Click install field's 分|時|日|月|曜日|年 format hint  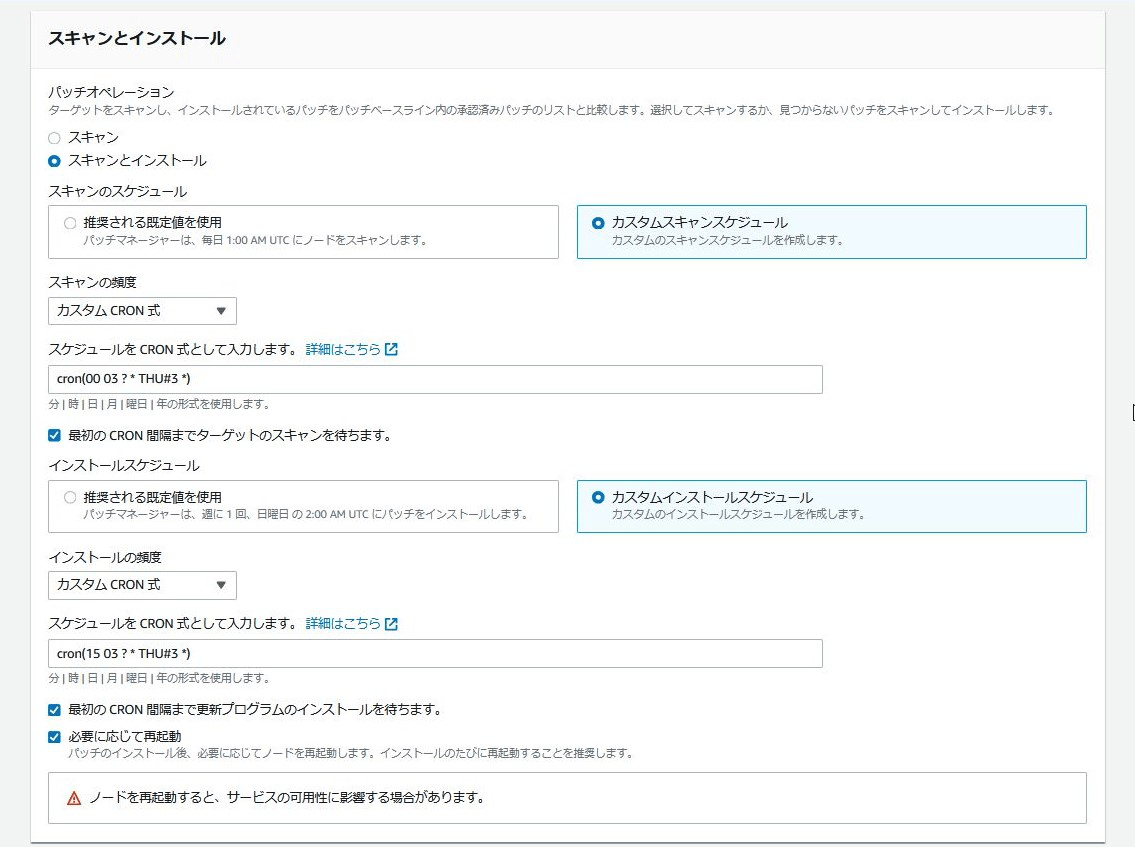click(159, 678)
